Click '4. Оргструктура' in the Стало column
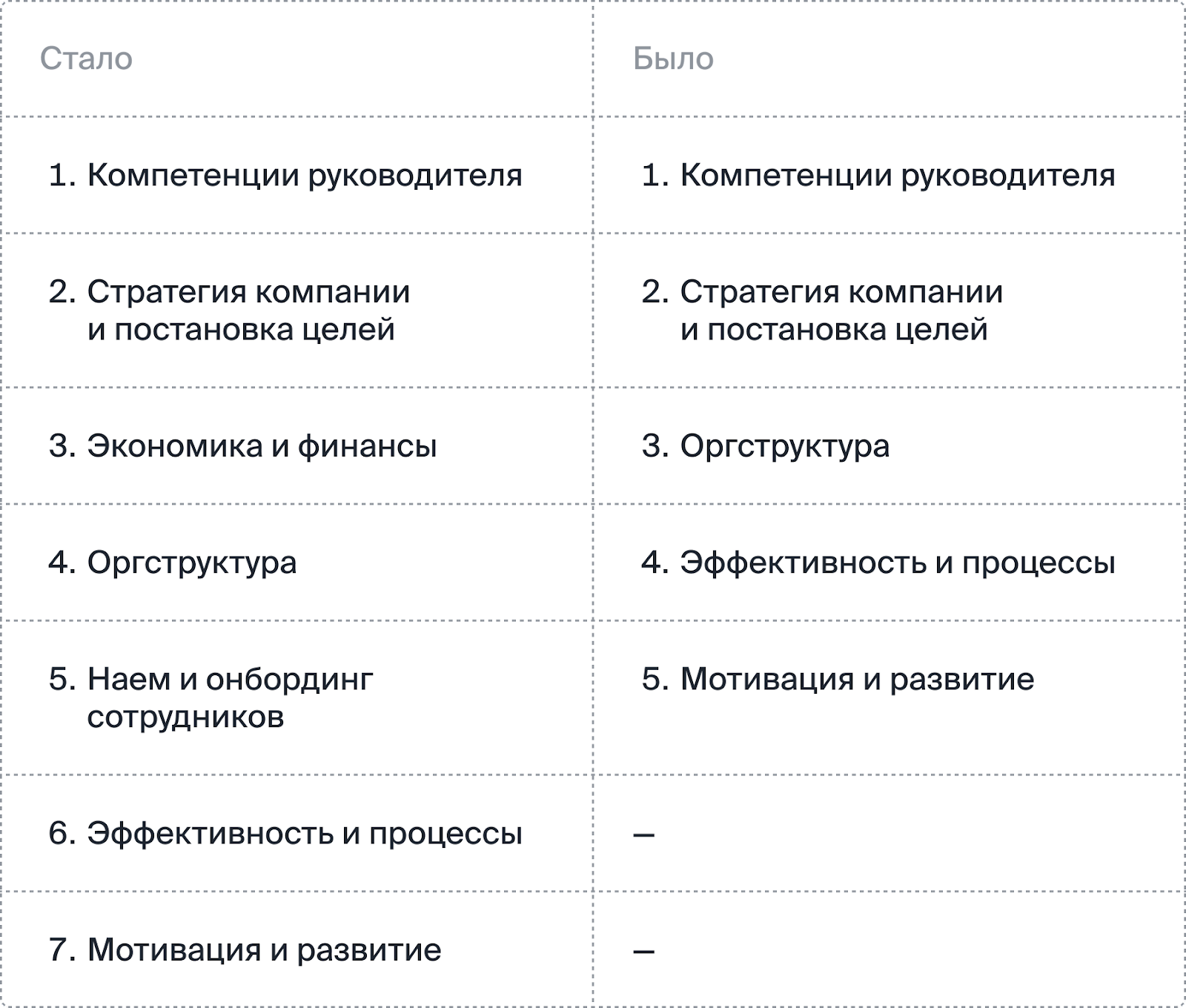Viewport: 1186px width, 1008px height. tap(173, 563)
